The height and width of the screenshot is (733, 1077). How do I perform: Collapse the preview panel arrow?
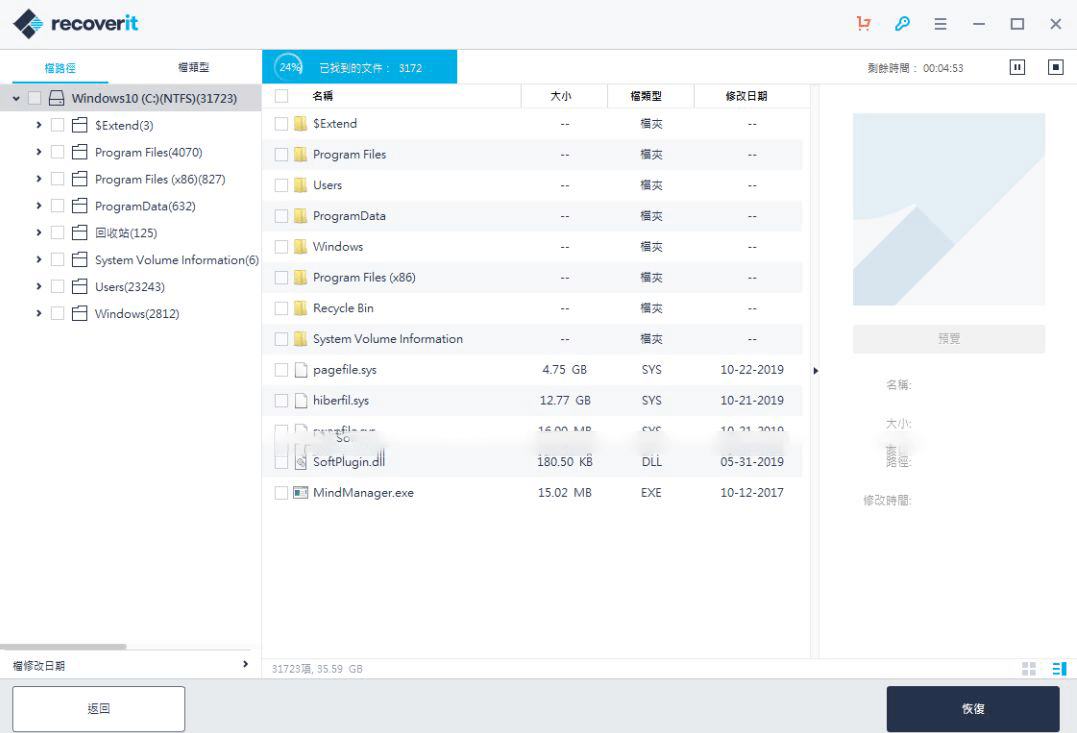pos(815,371)
